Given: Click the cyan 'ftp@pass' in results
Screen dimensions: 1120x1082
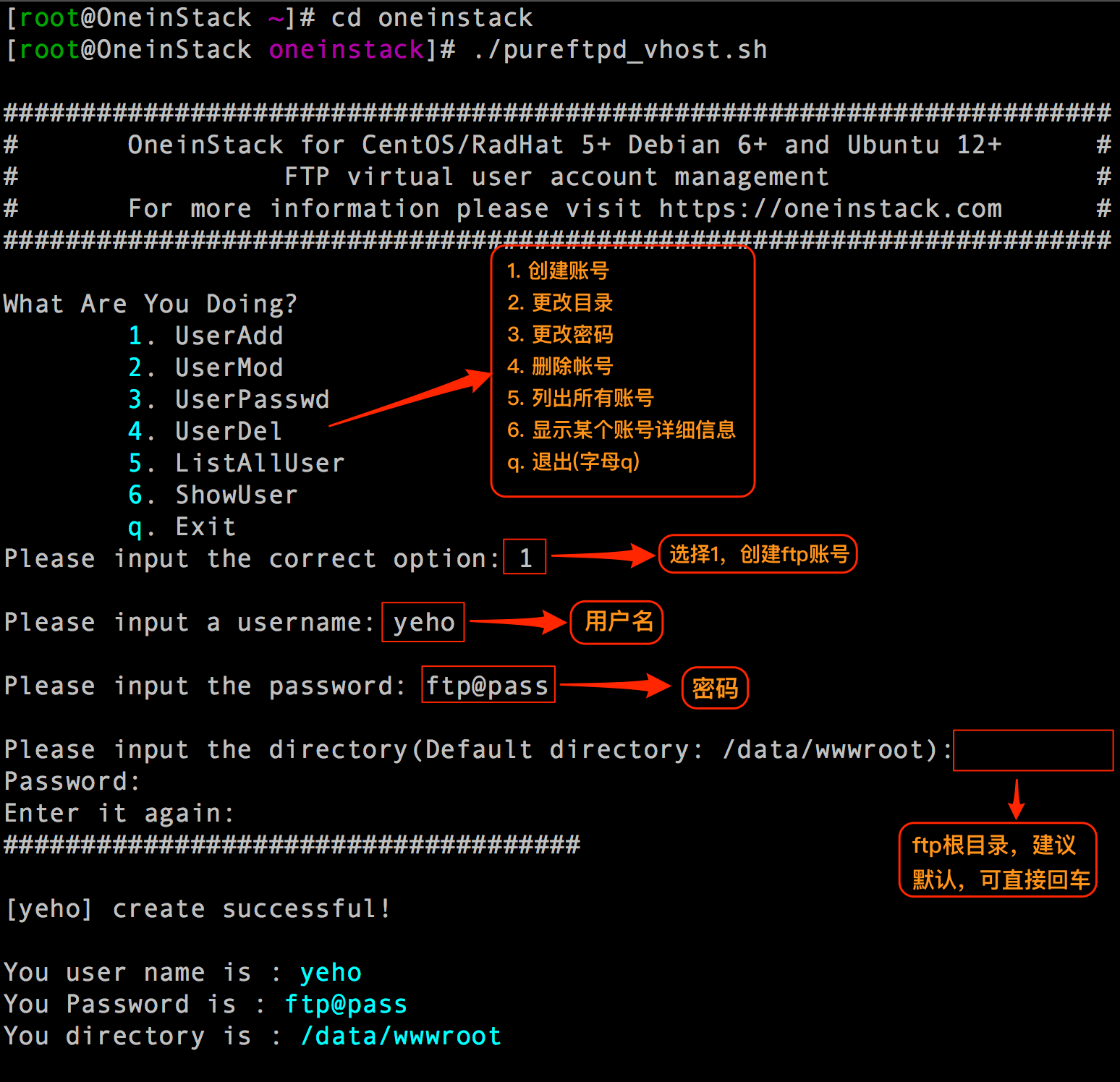Looking at the screenshot, I should (x=346, y=1005).
